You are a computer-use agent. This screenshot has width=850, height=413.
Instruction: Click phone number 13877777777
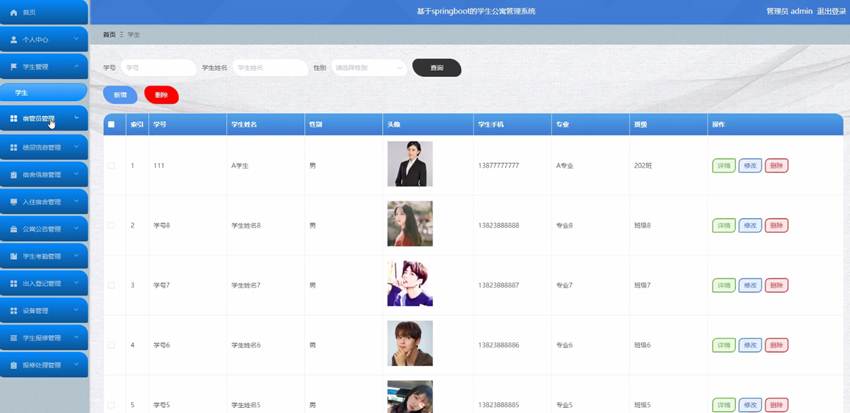[x=498, y=166]
